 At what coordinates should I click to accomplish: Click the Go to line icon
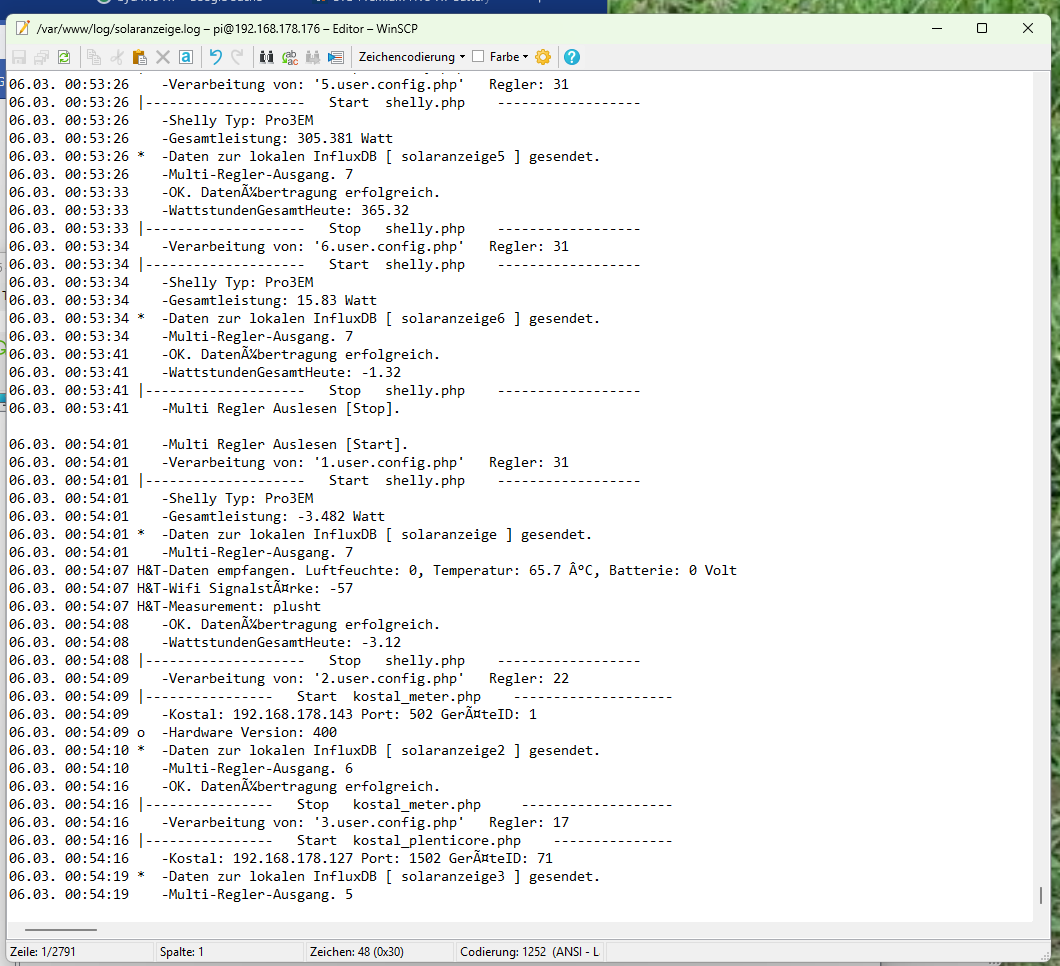click(336, 58)
